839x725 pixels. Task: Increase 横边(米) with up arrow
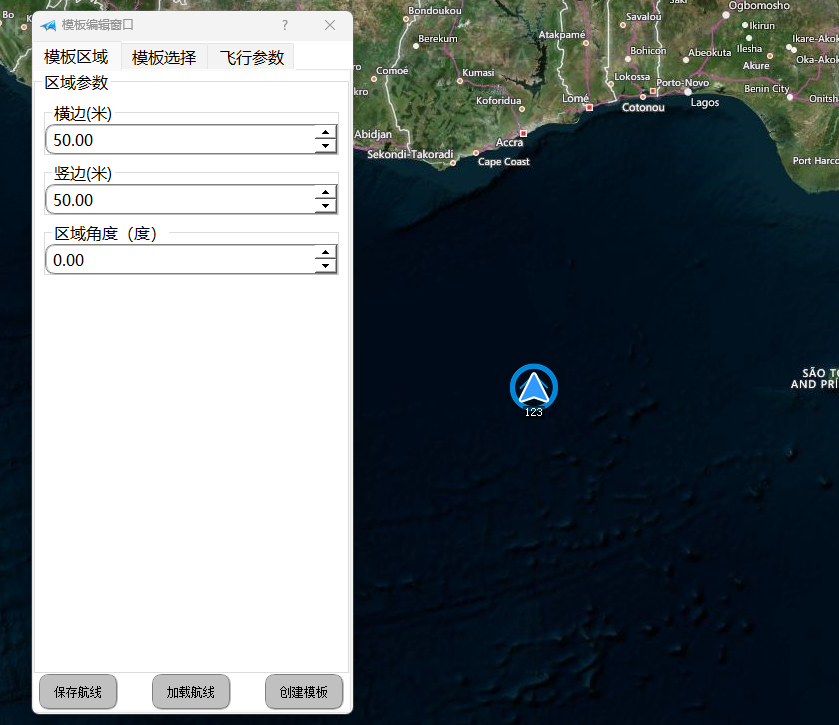coord(325,132)
